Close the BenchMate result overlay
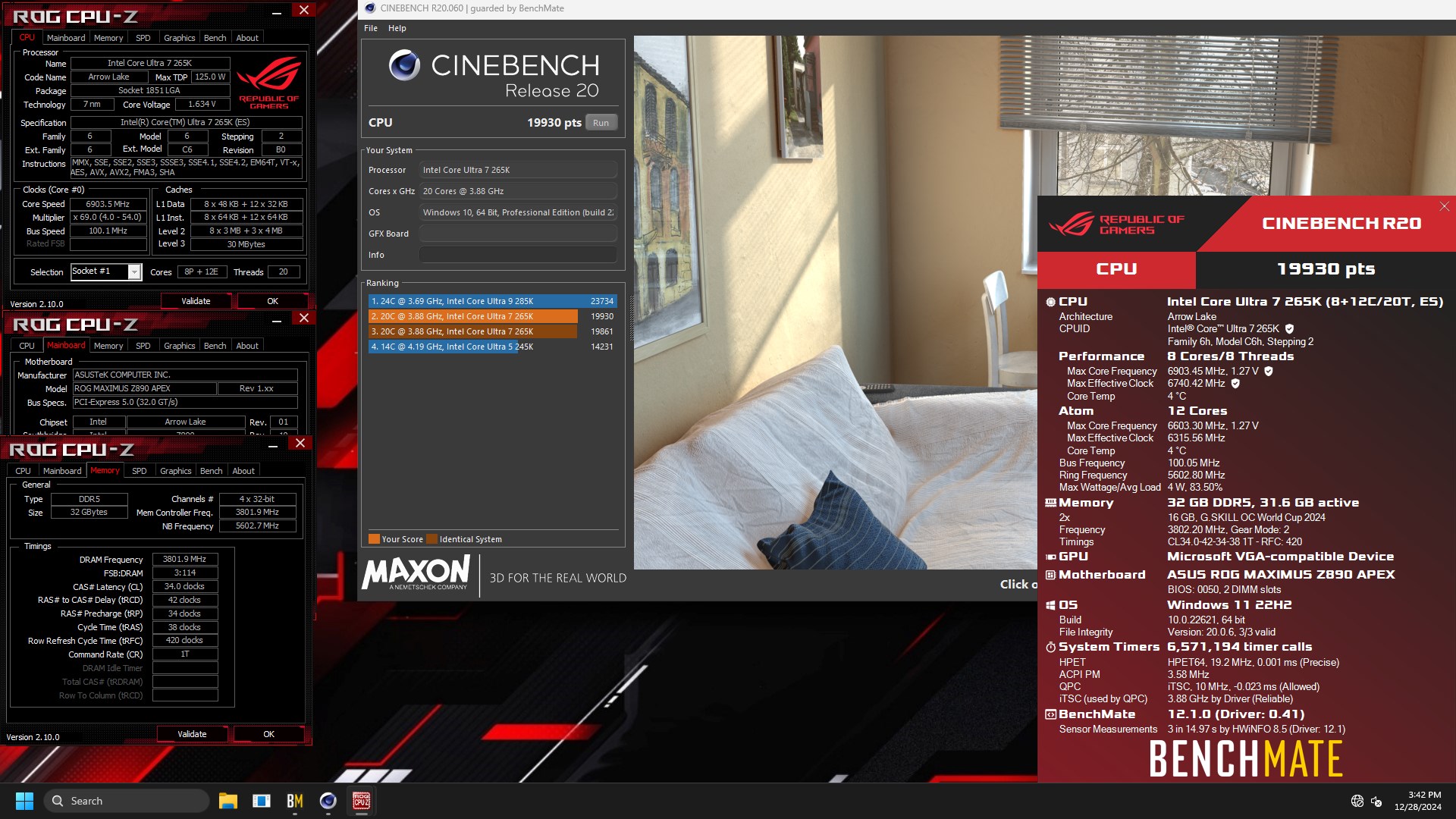 1444,206
